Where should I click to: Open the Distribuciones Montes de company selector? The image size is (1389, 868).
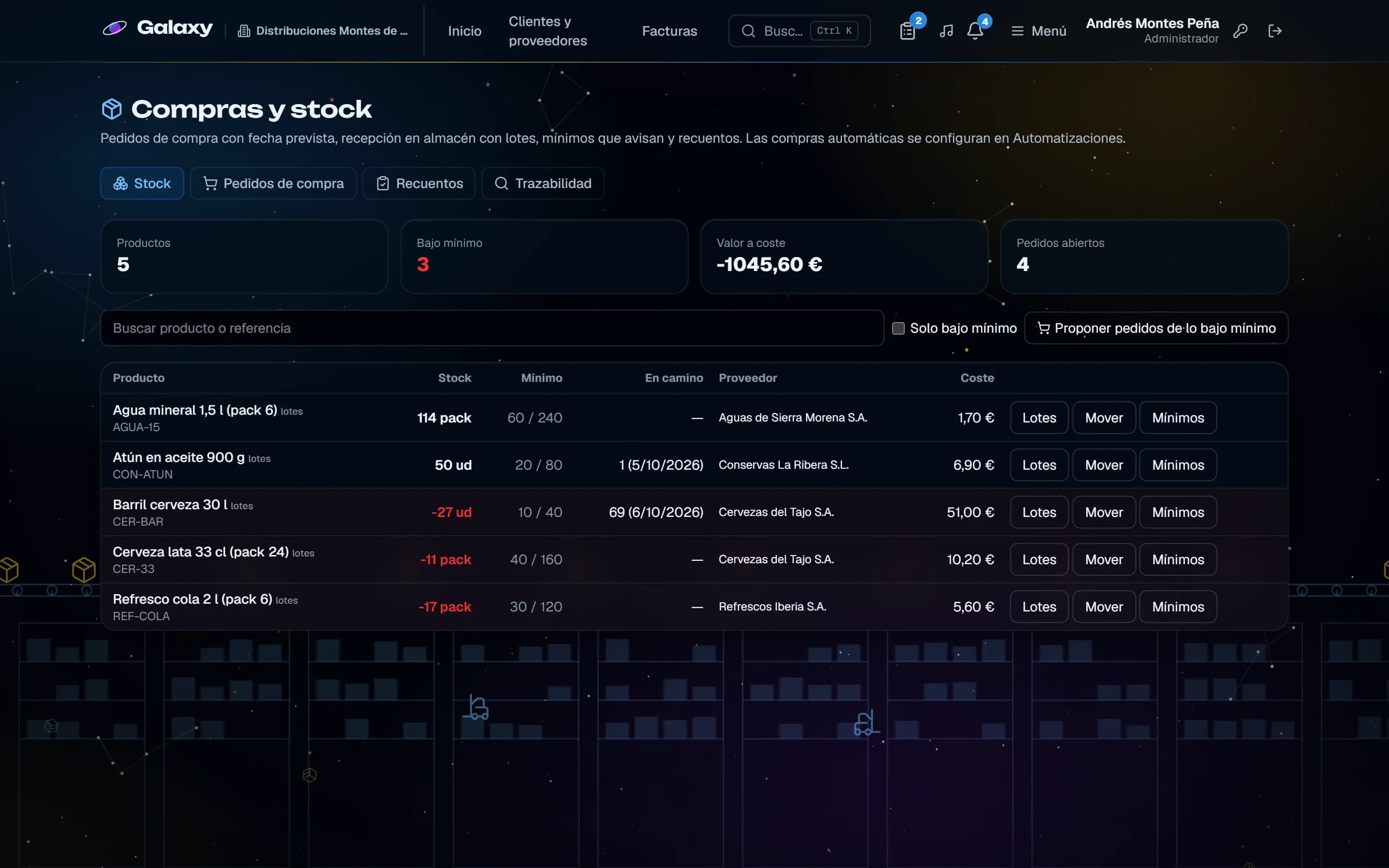coord(323,31)
